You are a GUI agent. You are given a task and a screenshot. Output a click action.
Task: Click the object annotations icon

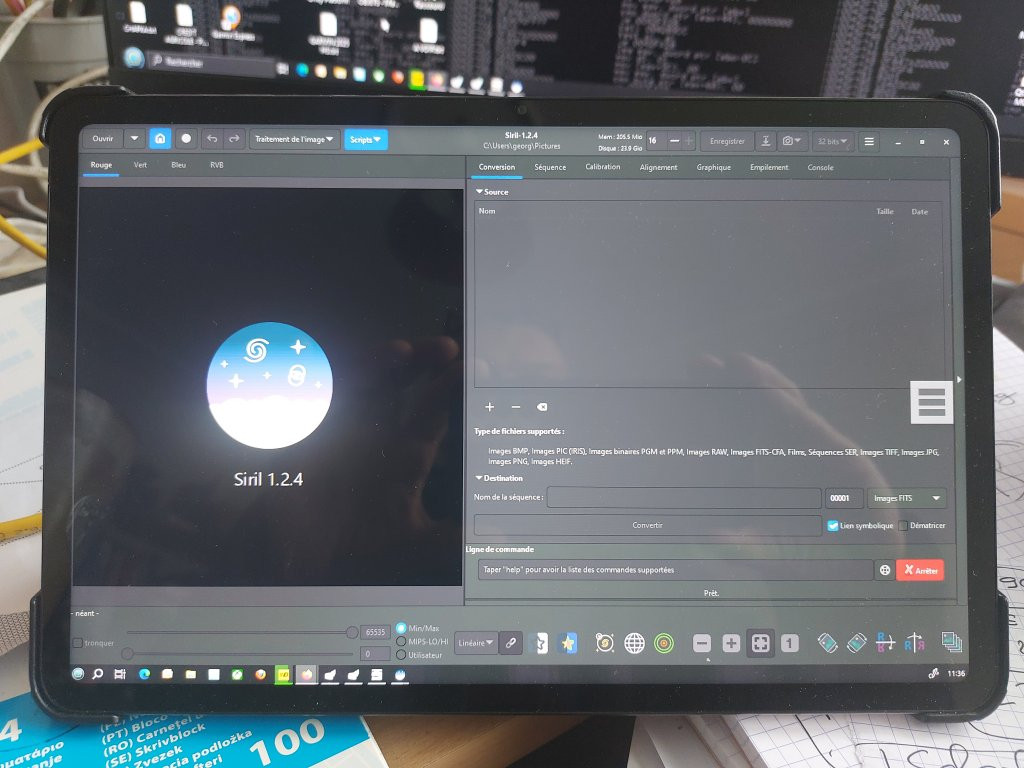605,643
